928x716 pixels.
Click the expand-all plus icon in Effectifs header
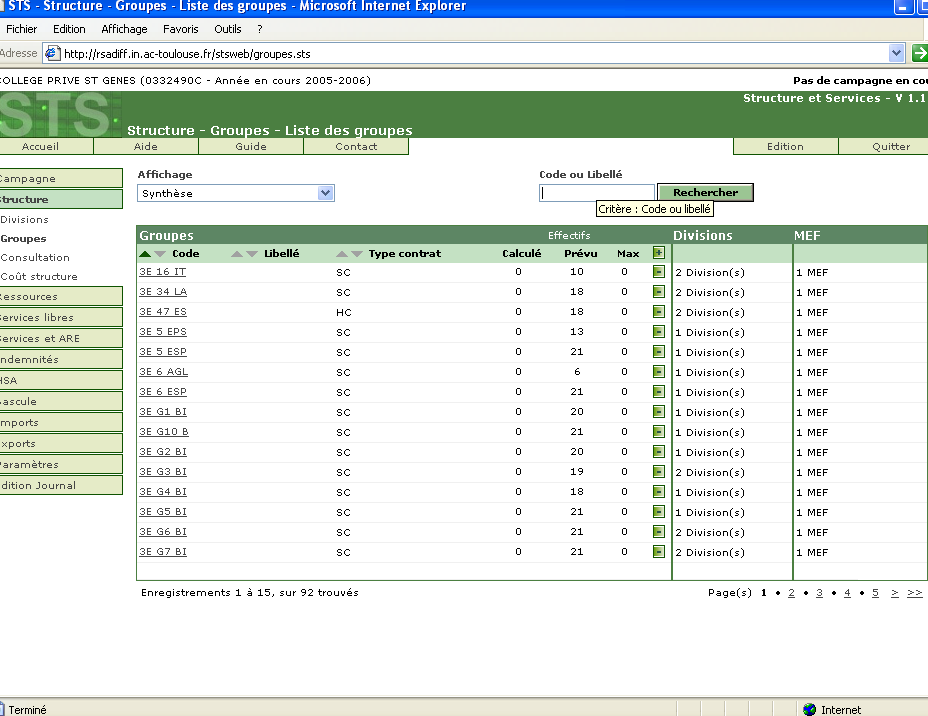pyautogui.click(x=658, y=253)
